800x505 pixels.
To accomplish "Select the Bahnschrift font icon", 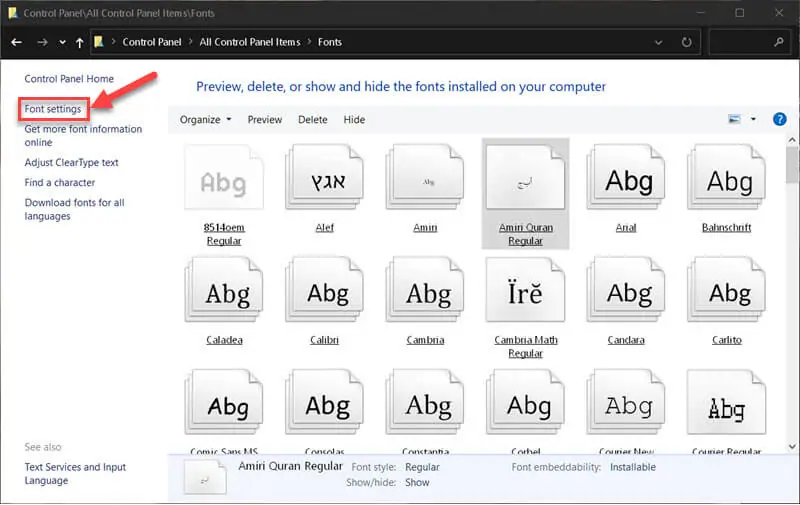I will (x=727, y=177).
